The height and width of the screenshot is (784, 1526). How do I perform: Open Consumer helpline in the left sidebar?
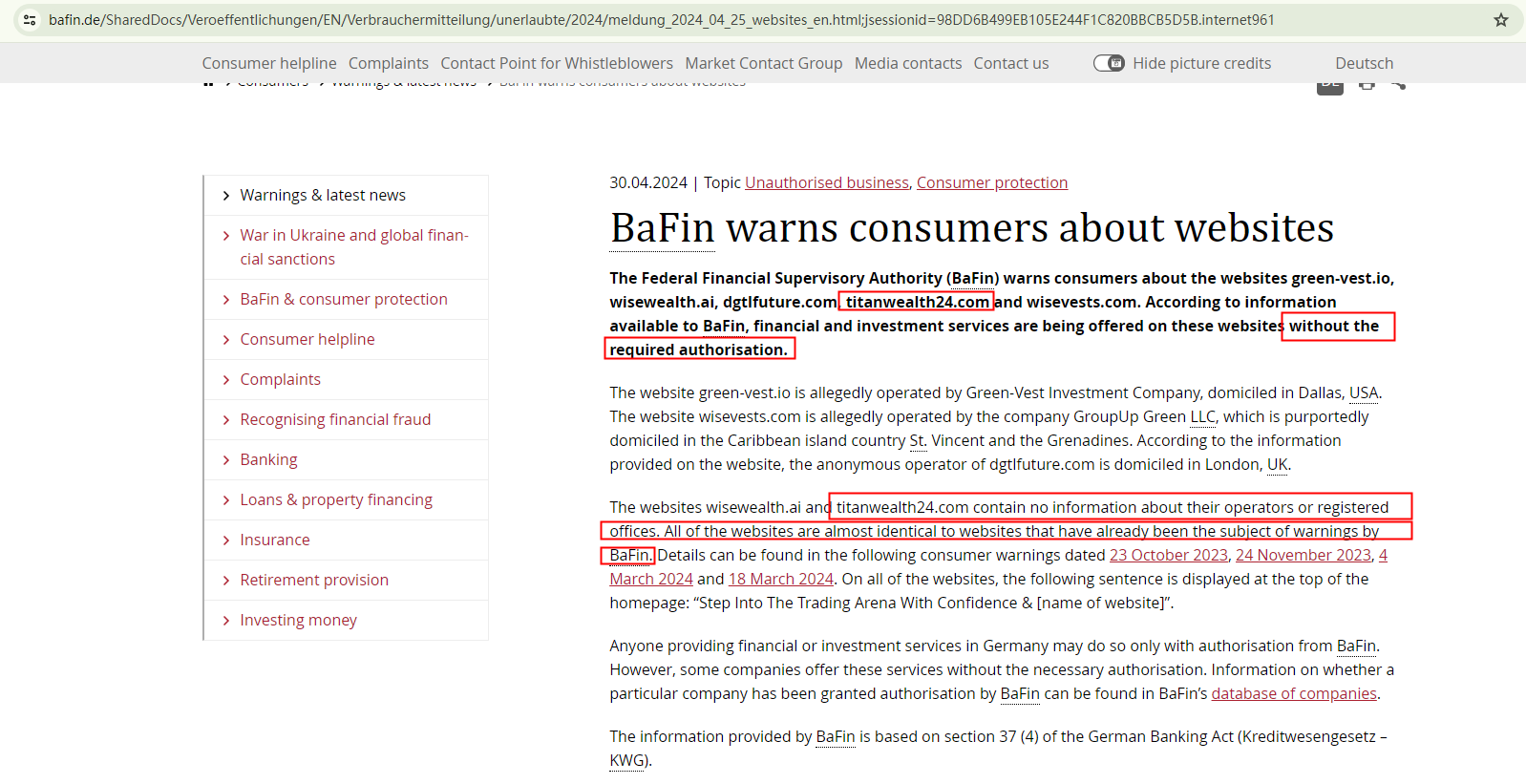tap(307, 339)
